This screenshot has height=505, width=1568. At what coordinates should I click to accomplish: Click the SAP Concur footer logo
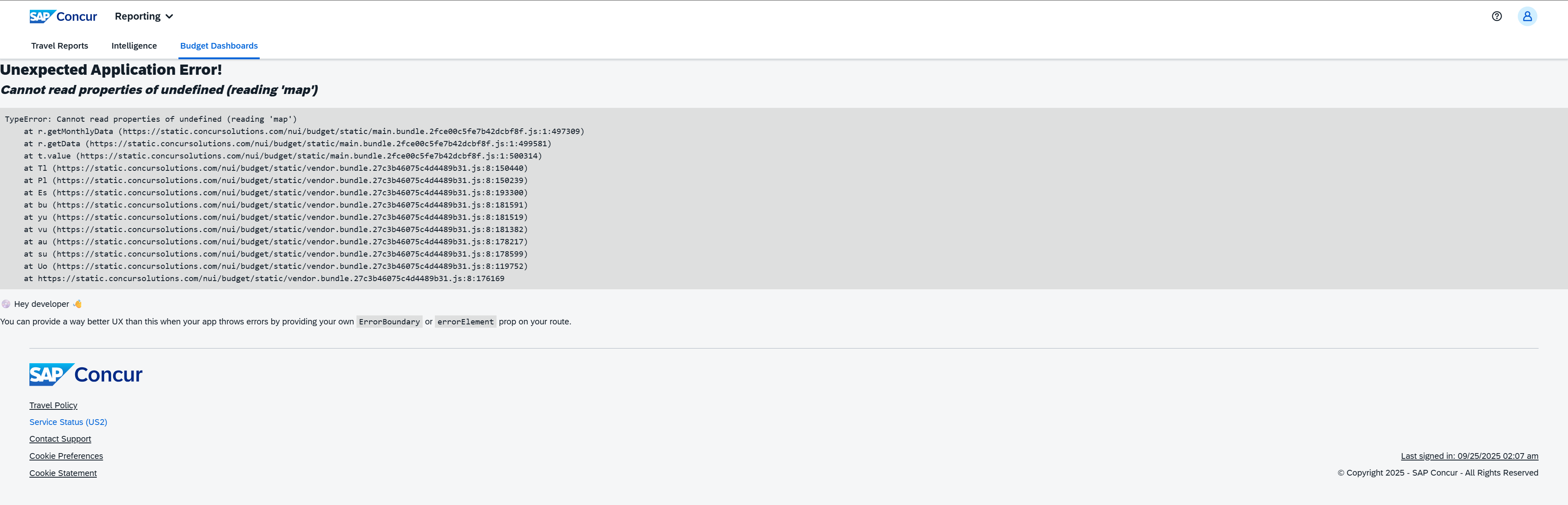click(86, 374)
